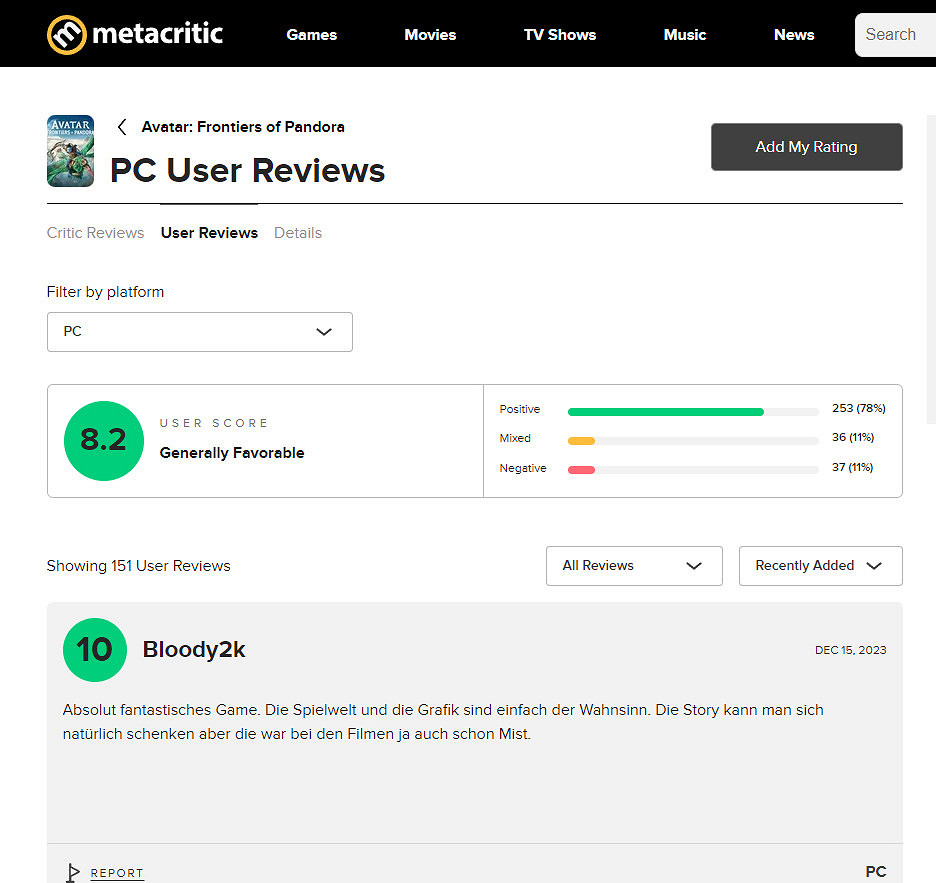Open the TV Shows navigation menu
This screenshot has width=936, height=883.
pos(560,35)
